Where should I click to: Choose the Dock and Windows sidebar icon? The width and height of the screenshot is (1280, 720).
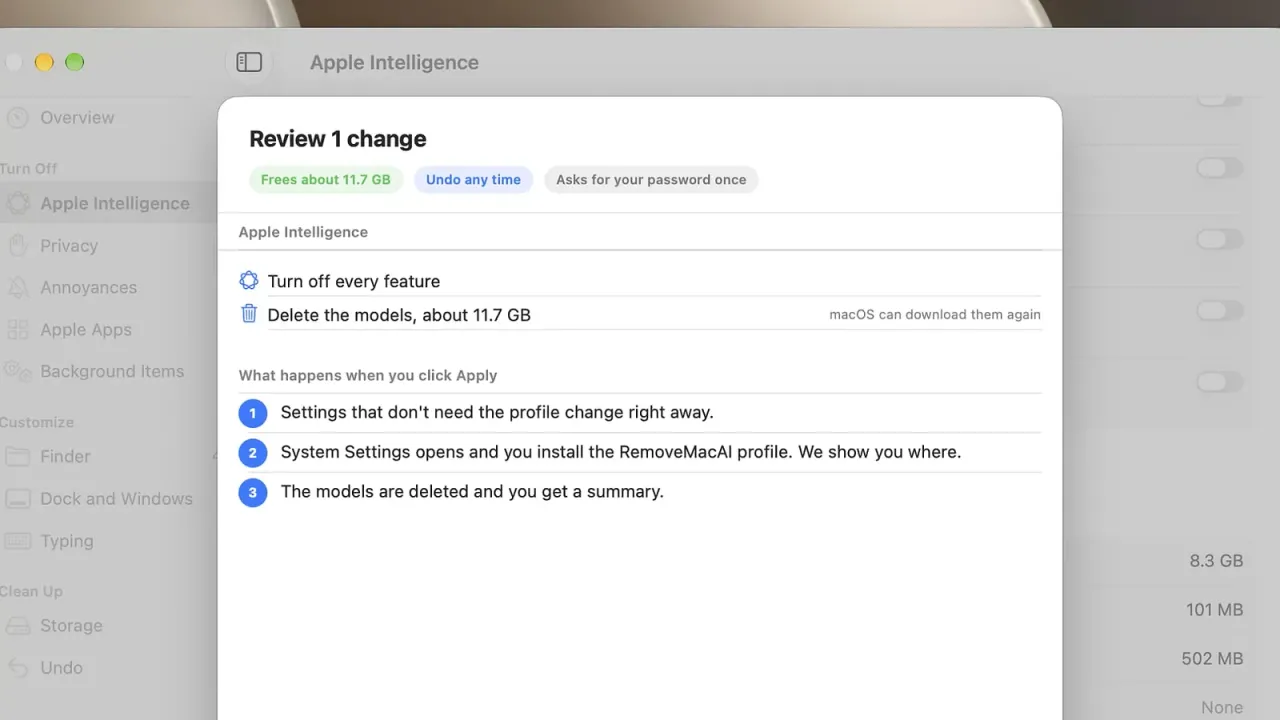point(18,498)
